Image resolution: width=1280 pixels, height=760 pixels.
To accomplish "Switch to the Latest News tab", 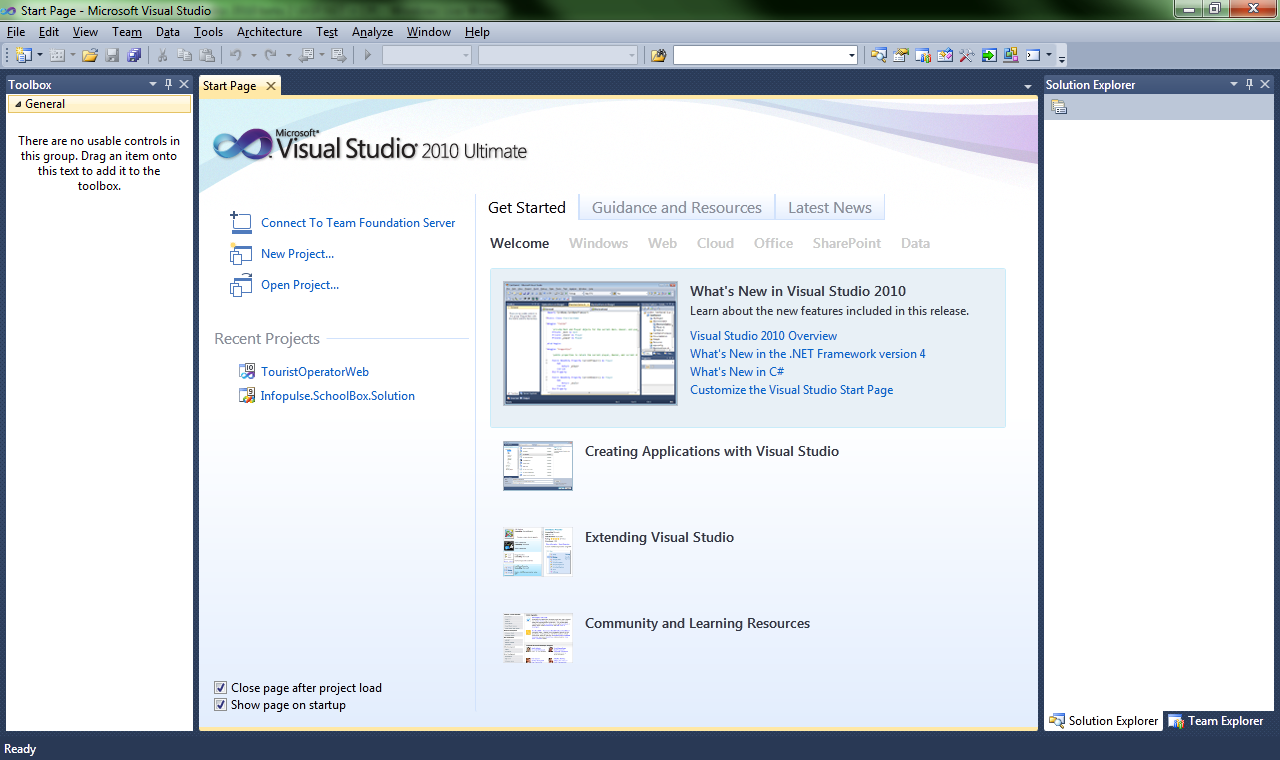I will [x=830, y=208].
